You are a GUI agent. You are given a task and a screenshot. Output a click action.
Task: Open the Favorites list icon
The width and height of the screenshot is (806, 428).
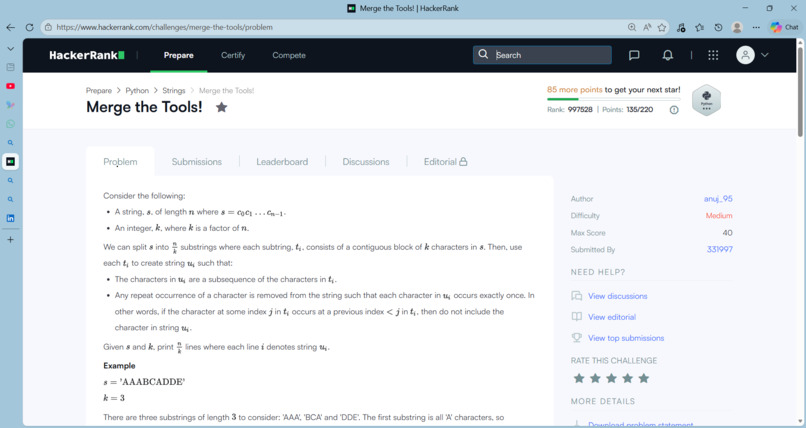(x=700, y=27)
